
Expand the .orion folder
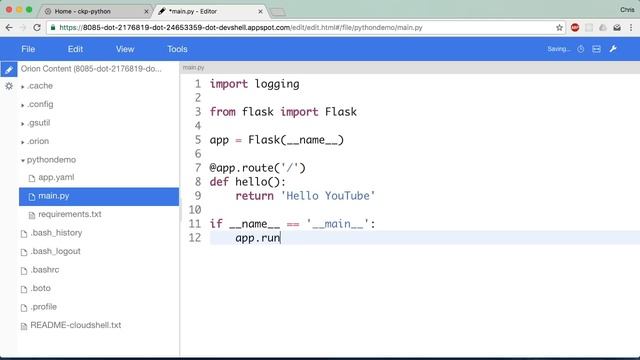(23, 142)
